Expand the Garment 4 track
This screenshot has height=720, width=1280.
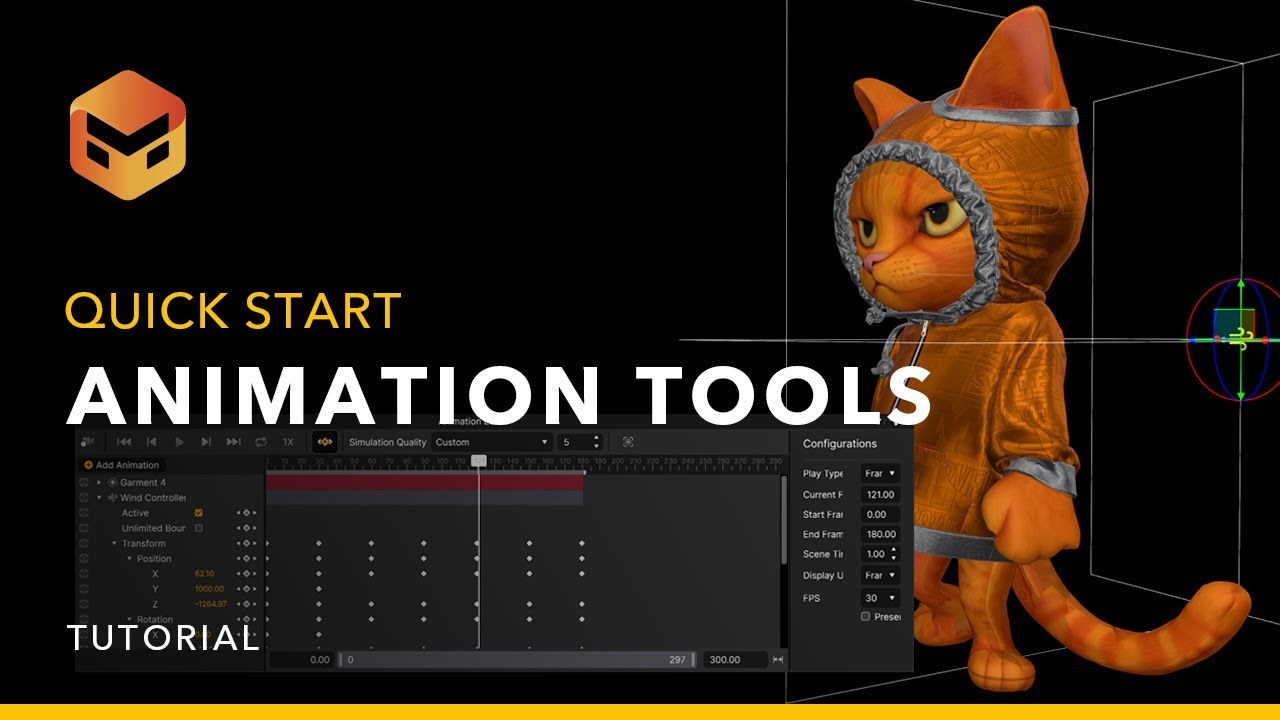pyautogui.click(x=99, y=482)
